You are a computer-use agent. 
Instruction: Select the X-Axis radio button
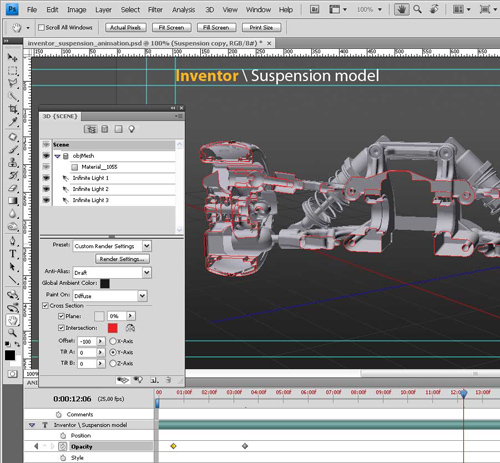(113, 341)
